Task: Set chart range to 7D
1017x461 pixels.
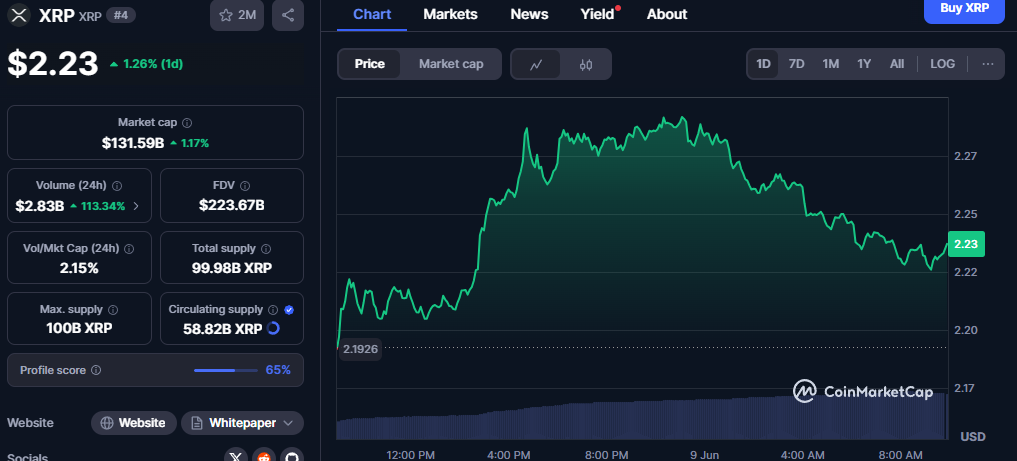Action: point(796,64)
